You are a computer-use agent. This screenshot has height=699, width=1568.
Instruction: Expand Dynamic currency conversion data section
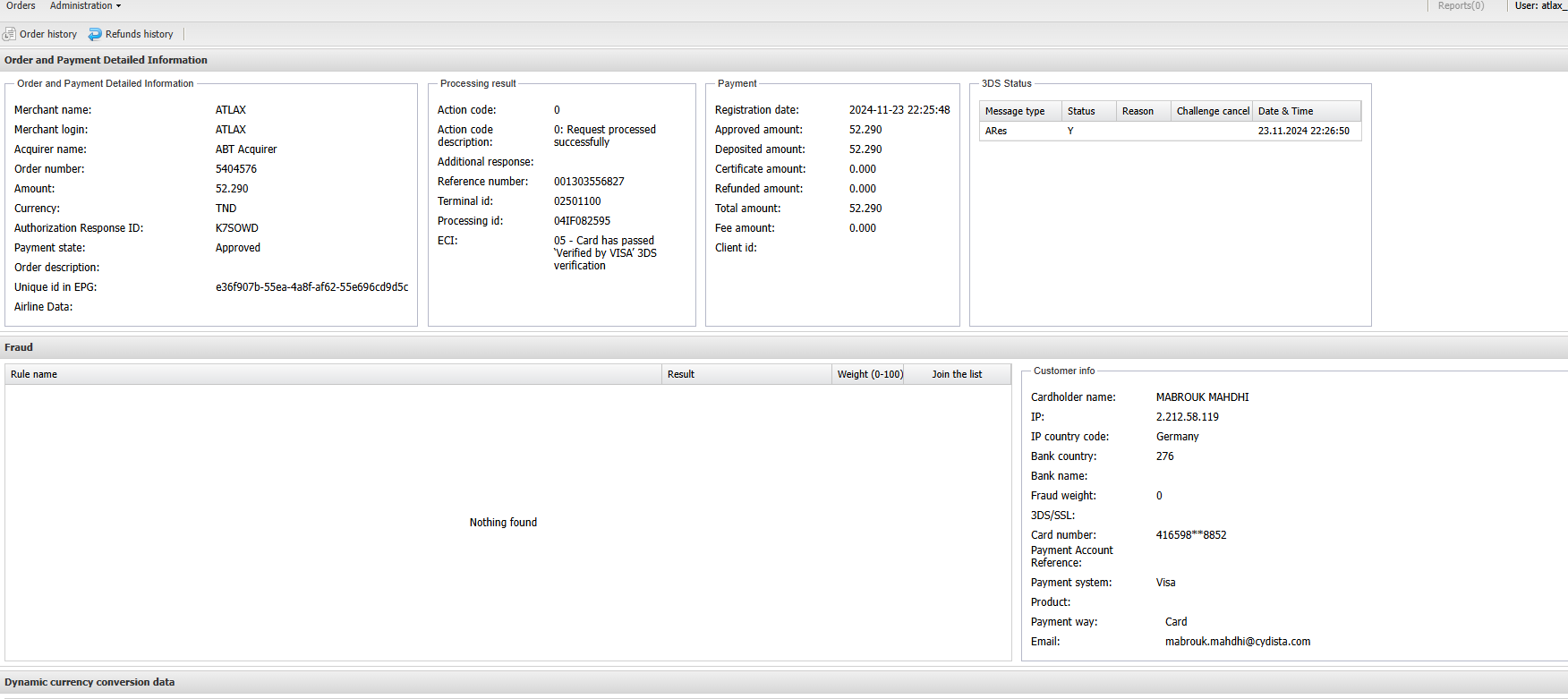[89, 682]
